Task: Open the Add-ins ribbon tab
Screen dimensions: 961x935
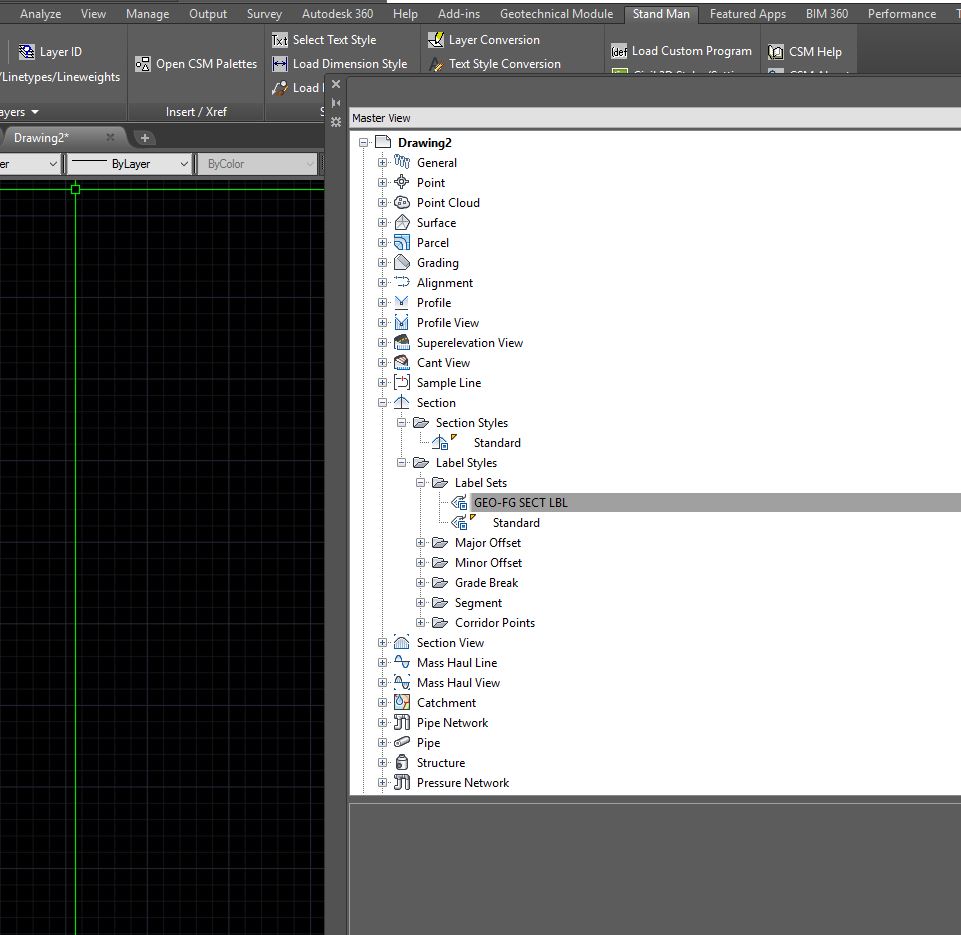Action: point(459,13)
